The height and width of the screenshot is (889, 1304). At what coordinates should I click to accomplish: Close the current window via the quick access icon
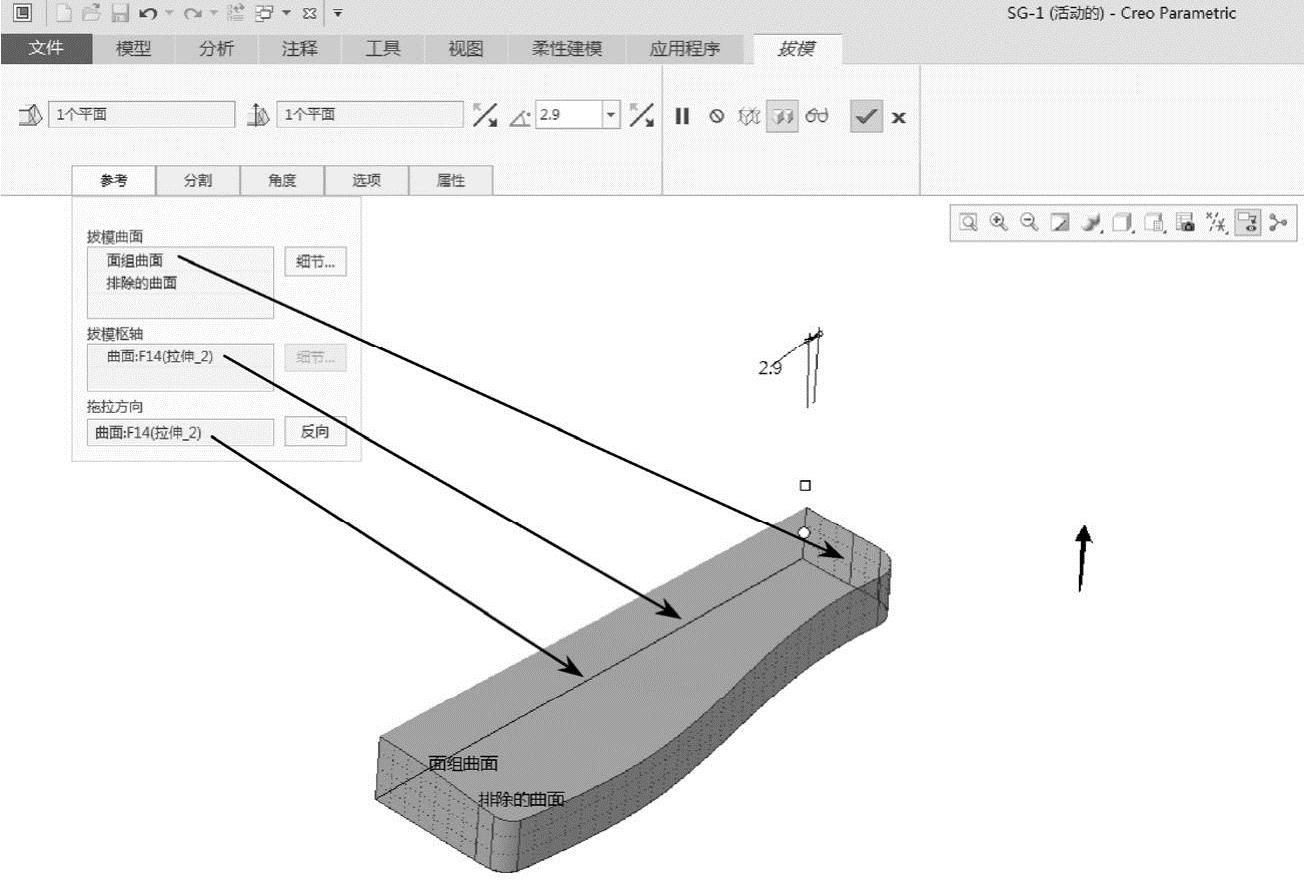coord(309,14)
